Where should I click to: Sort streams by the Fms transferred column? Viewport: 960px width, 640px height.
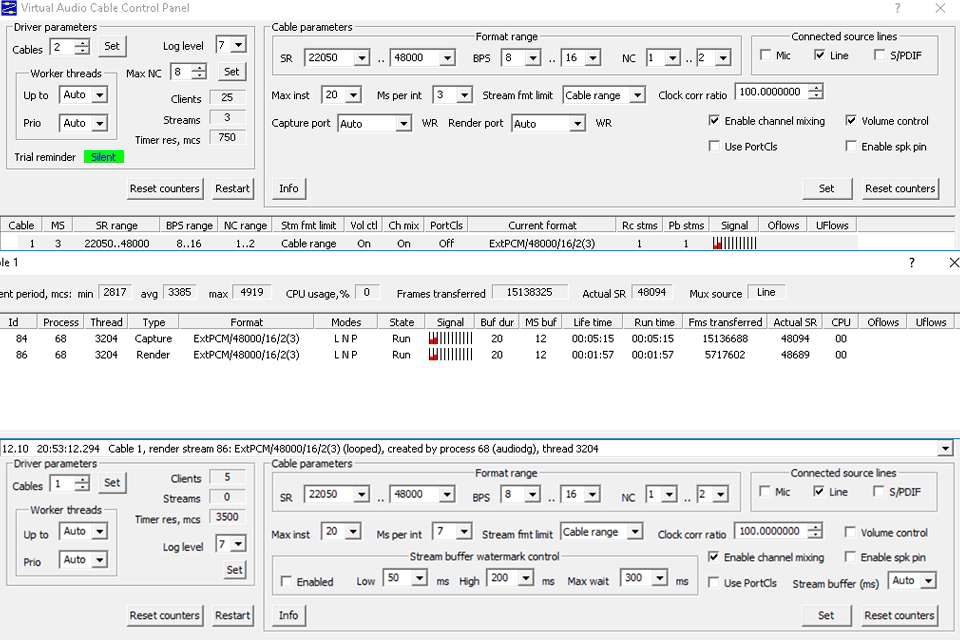(x=725, y=322)
